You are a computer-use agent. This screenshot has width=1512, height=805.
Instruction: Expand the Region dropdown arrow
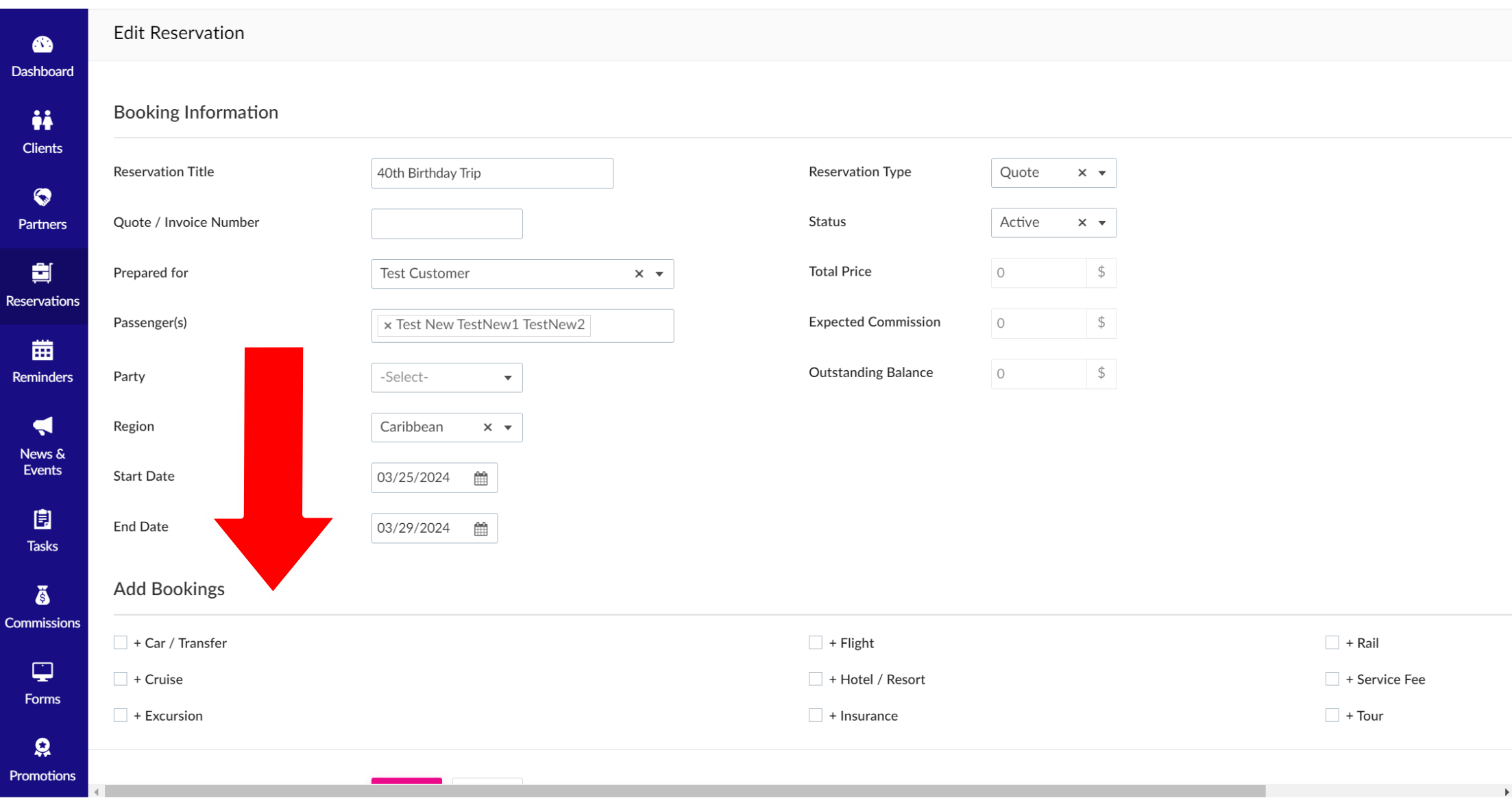pos(508,427)
